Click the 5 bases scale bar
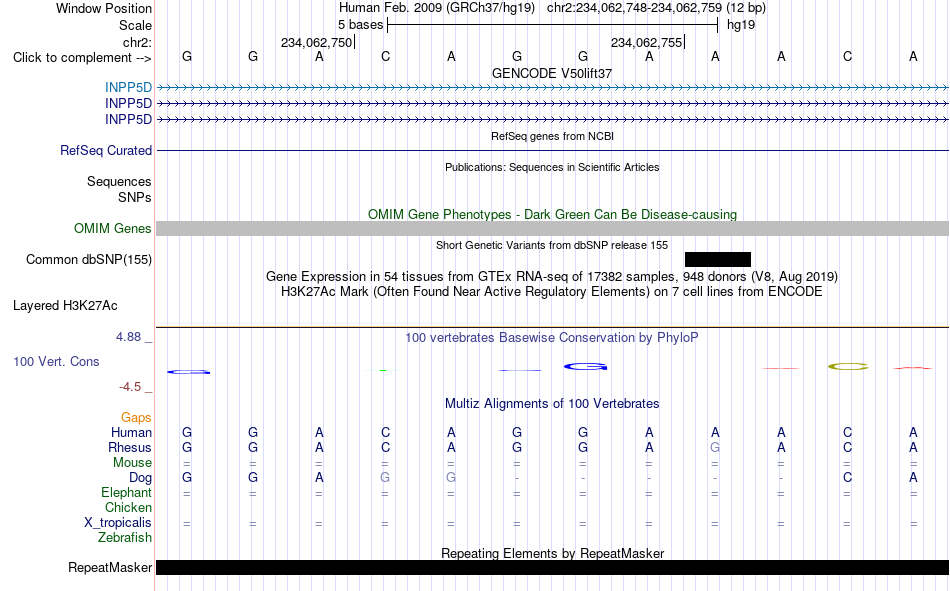 click(553, 25)
